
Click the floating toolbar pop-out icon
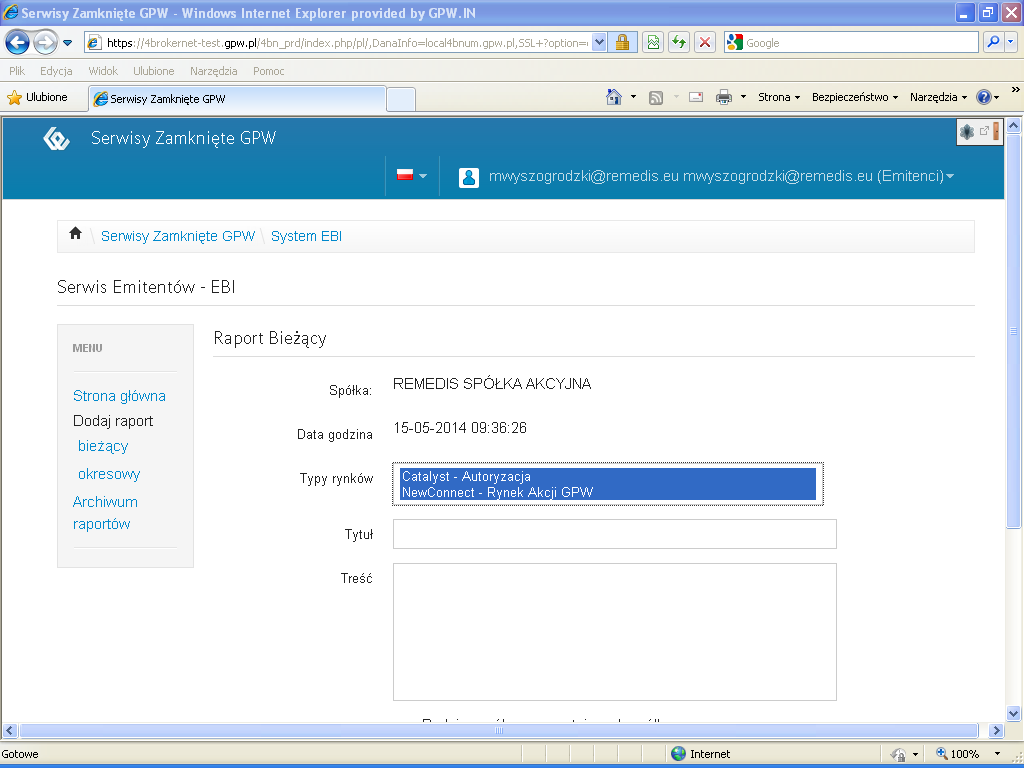click(x=984, y=131)
